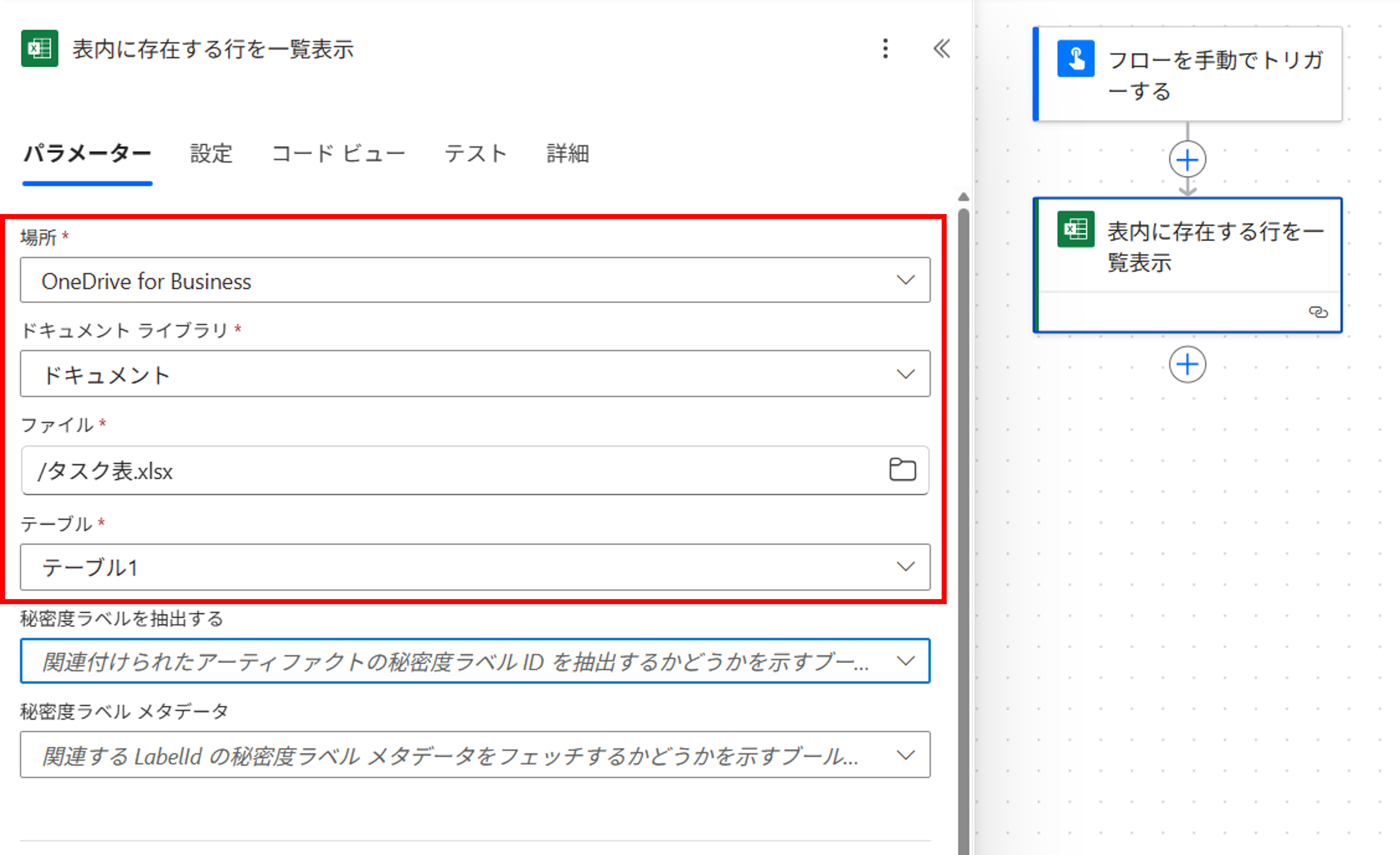Viewport: 1400px width, 855px height.
Task: Select the パラメーター tab
Action: [87, 153]
